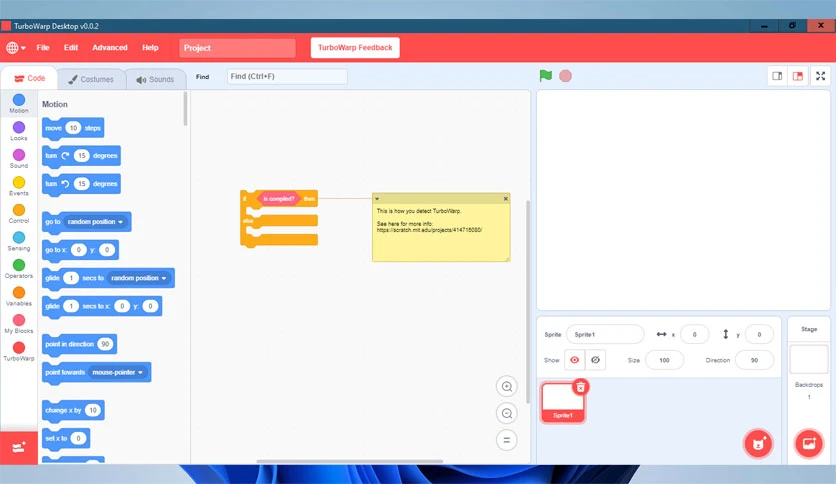Click the turn counterclockwise 15 degrees block
The width and height of the screenshot is (836, 484).
click(x=81, y=184)
